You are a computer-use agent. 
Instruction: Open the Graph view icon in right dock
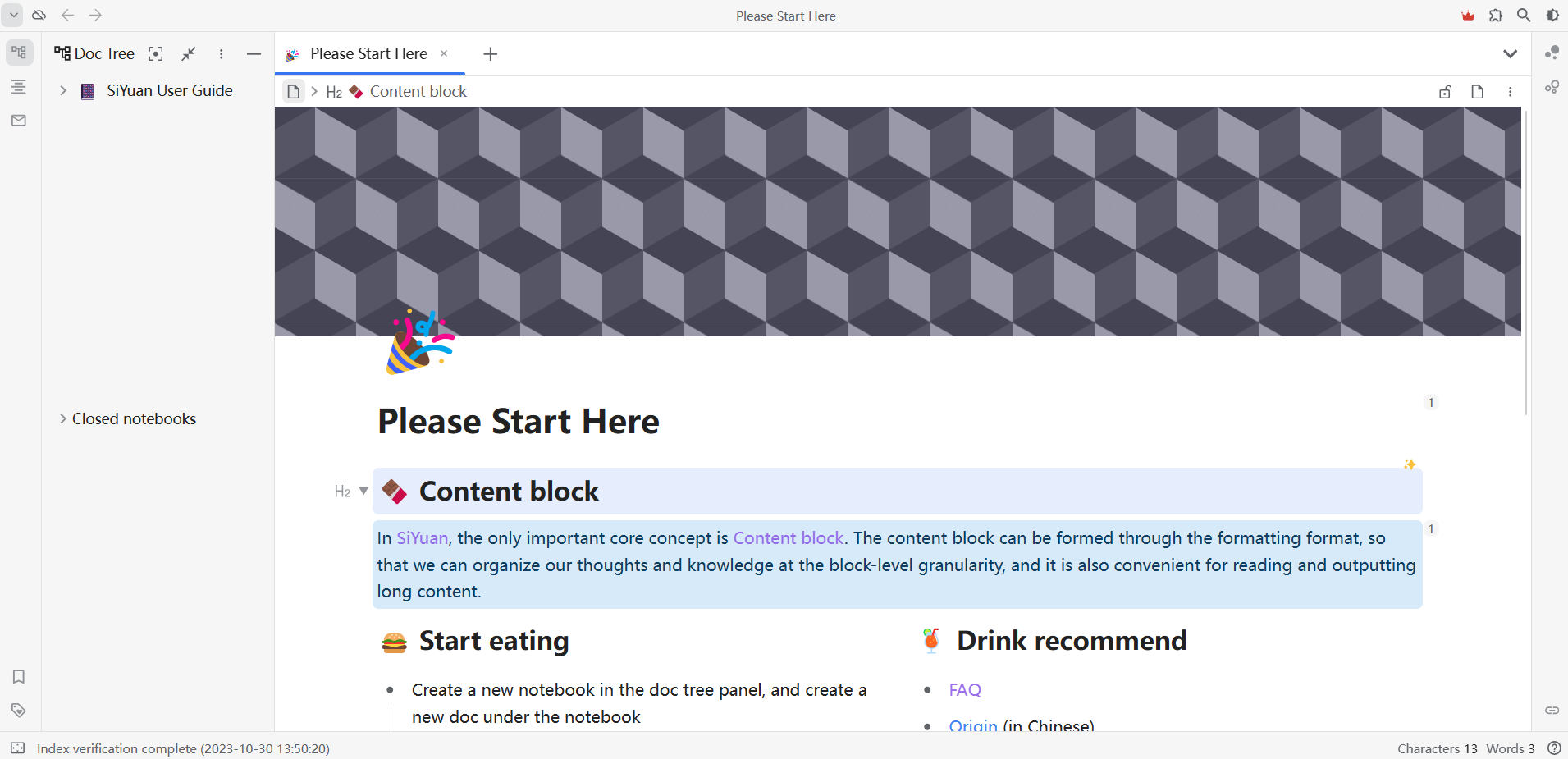[1552, 53]
